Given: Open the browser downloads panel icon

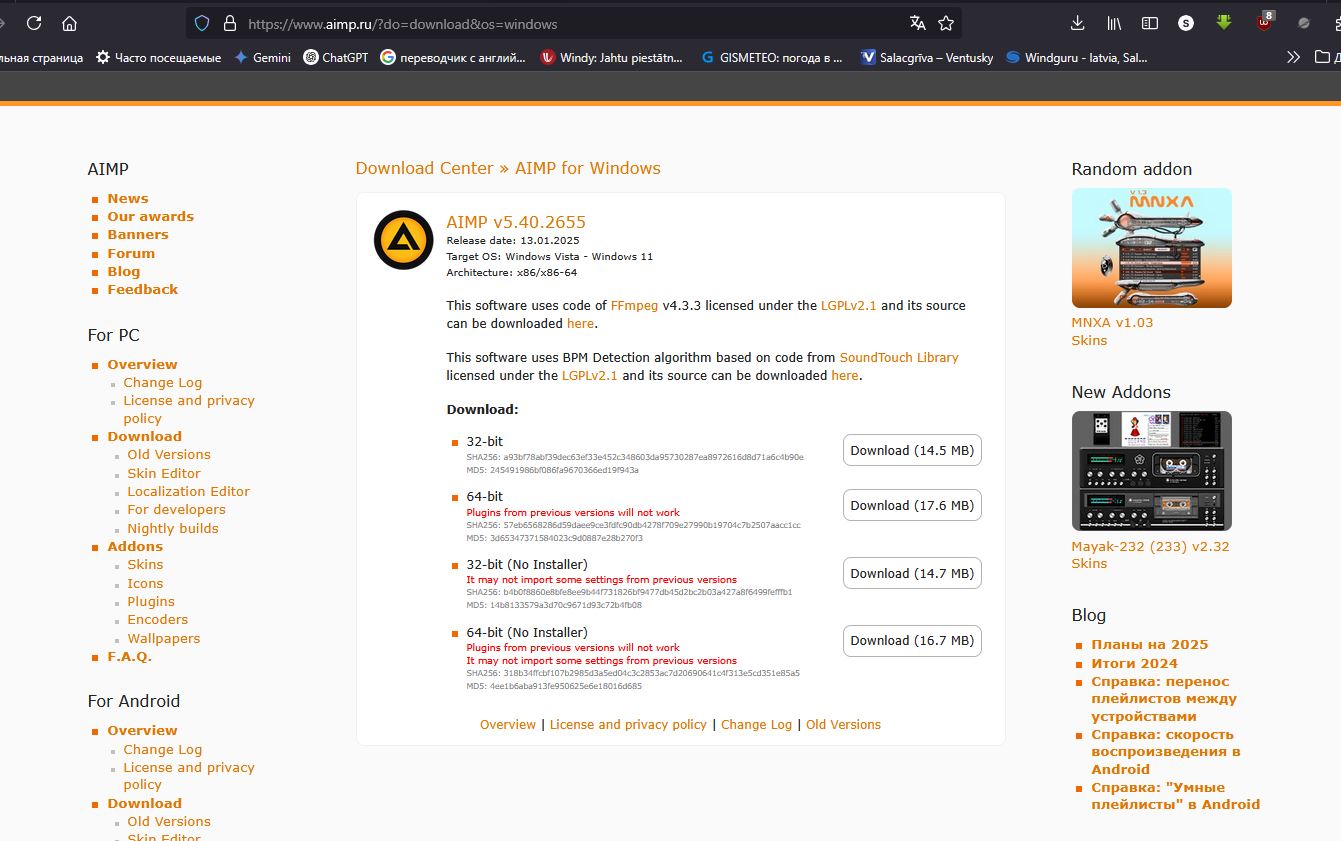Looking at the screenshot, I should pos(1077,23).
